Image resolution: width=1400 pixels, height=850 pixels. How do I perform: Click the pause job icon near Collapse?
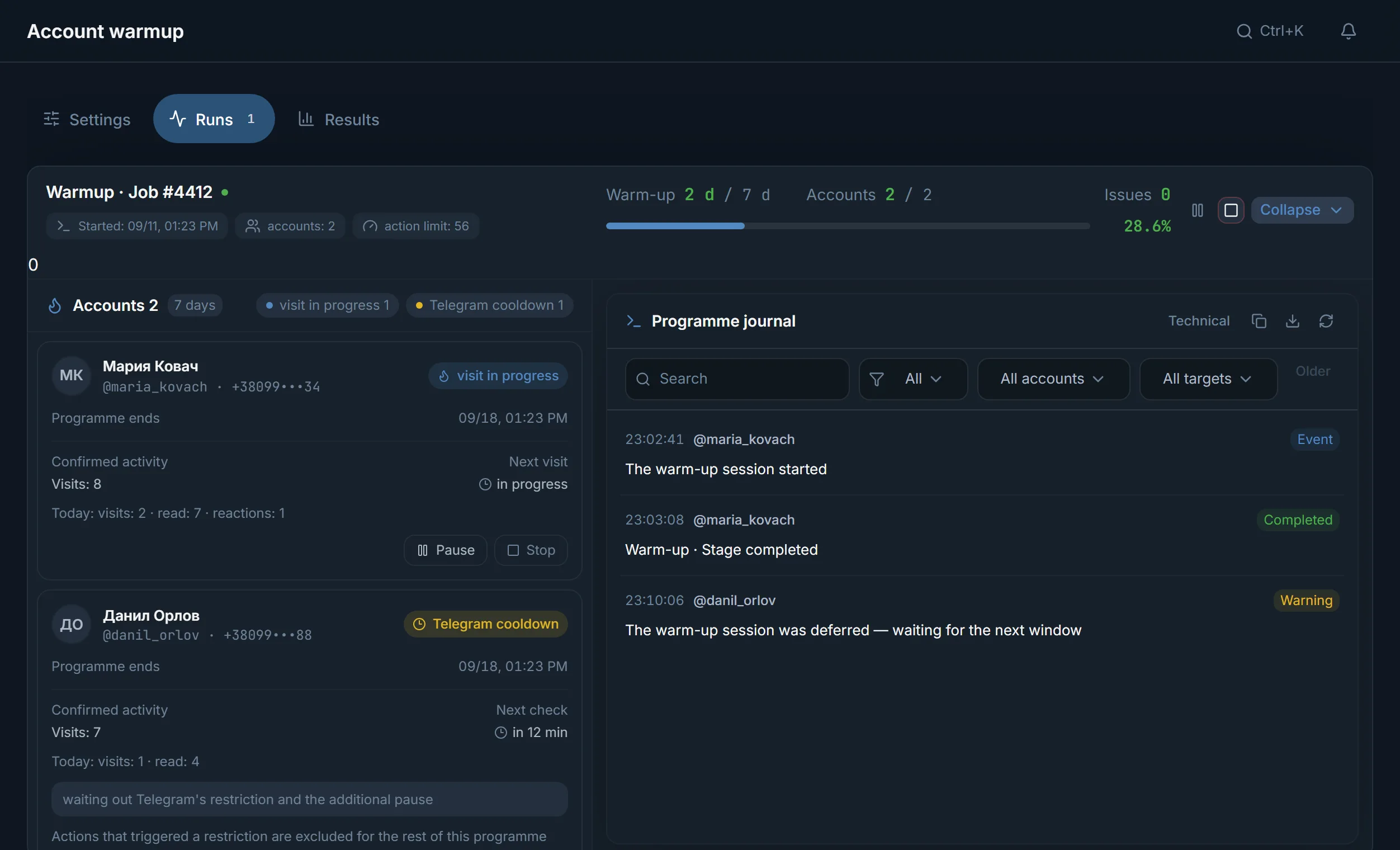(1197, 210)
